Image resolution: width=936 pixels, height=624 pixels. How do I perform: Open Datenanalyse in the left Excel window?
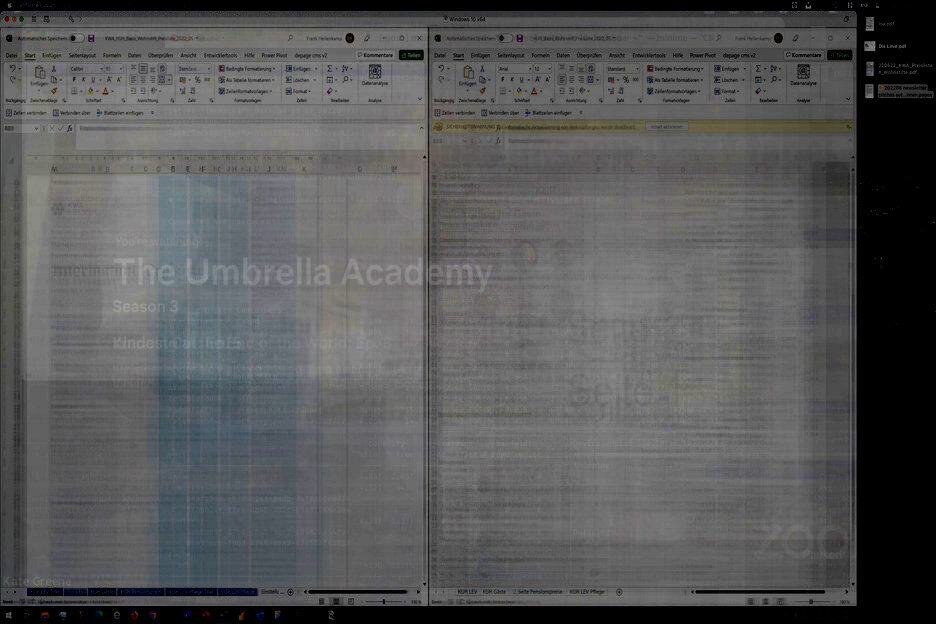click(x=375, y=76)
